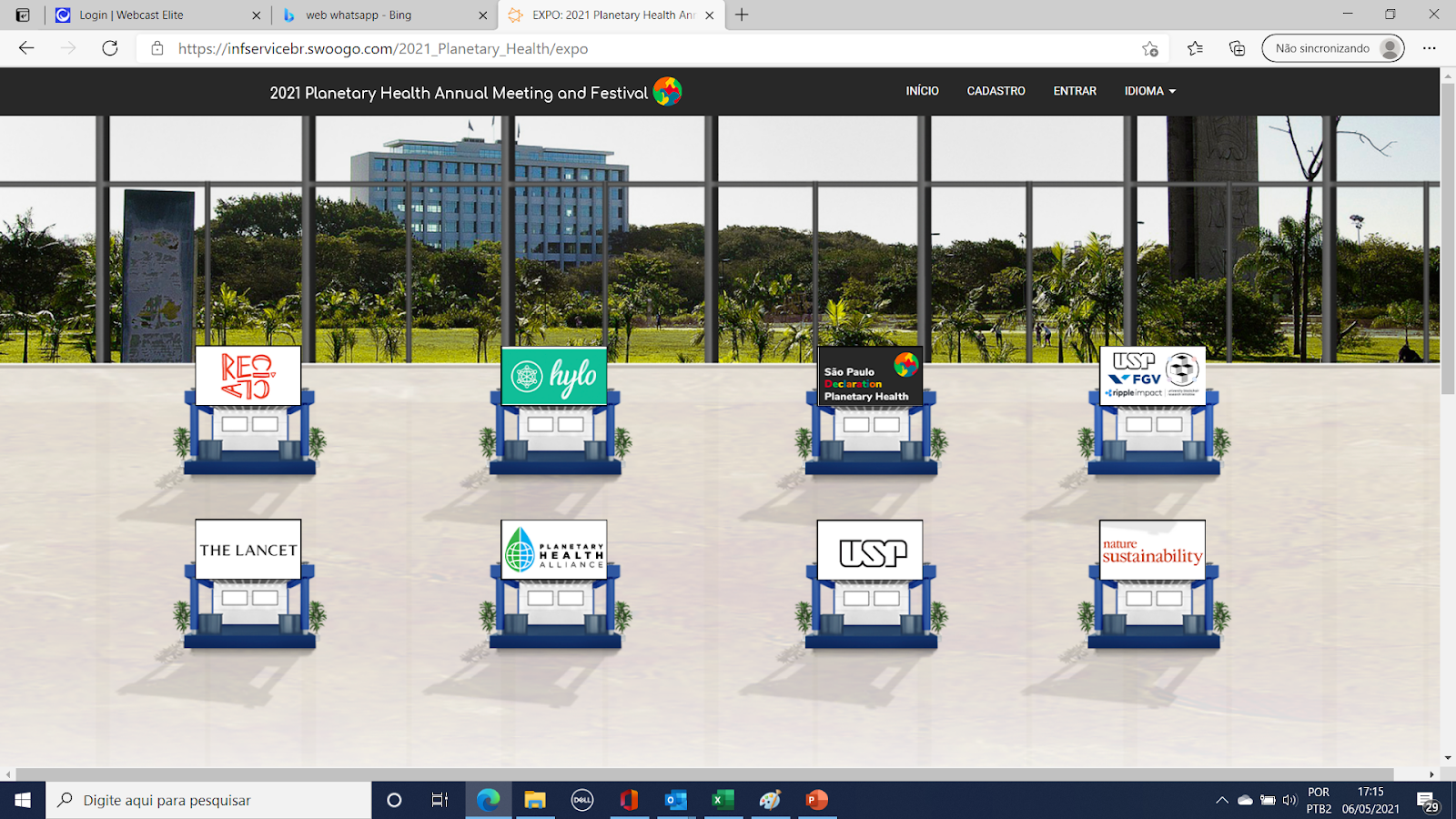View site lock information icon
1456x819 pixels.
click(x=157, y=48)
